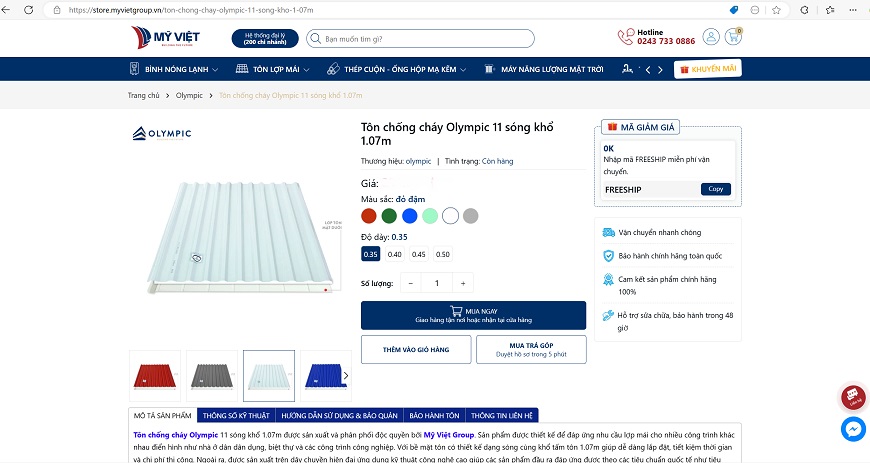Open the user account icon
The image size is (870, 463).
[711, 37]
